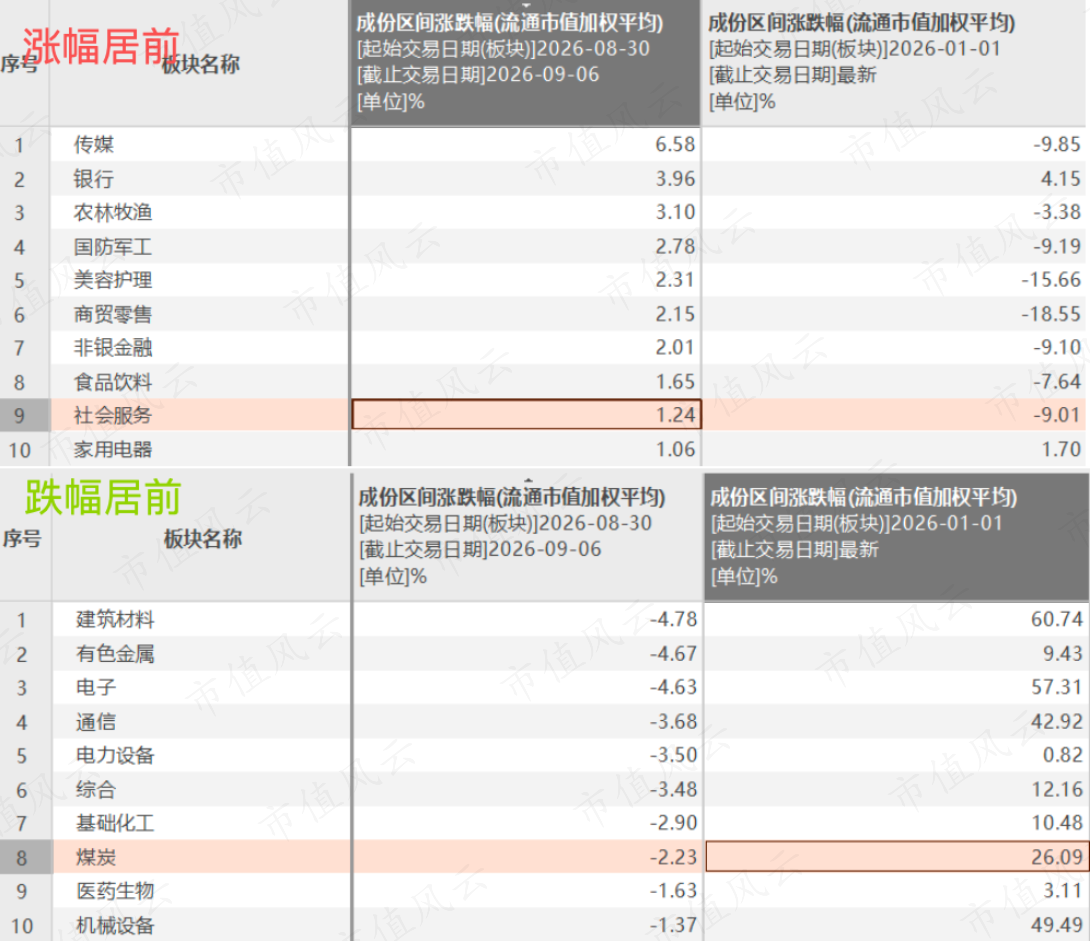The width and height of the screenshot is (1090, 941).
Task: Click 板块名称 header in bottom table
Action: point(203,539)
